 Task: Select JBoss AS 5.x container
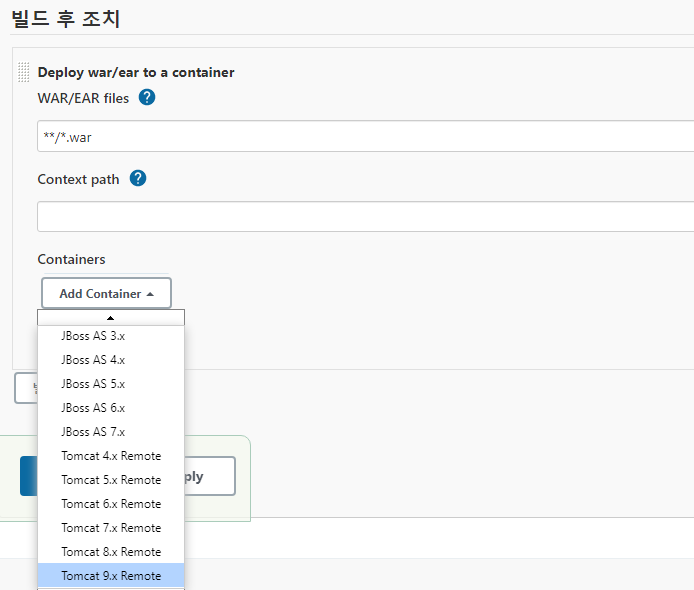[111, 384]
